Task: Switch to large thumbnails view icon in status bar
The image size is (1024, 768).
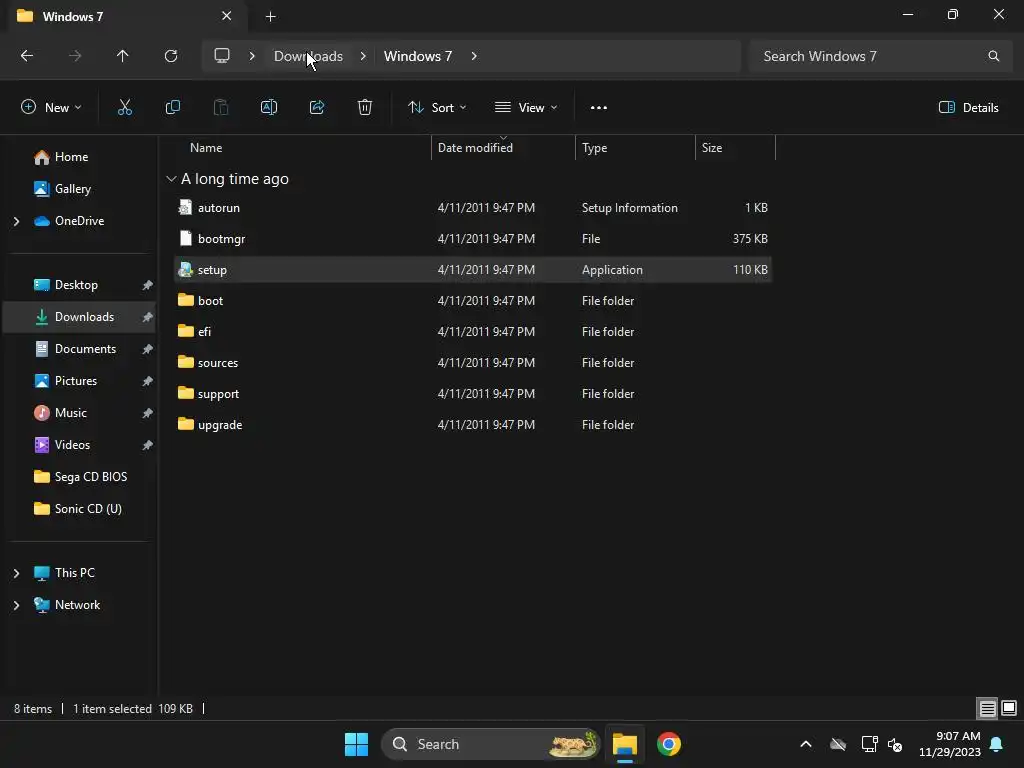Action: (1009, 709)
